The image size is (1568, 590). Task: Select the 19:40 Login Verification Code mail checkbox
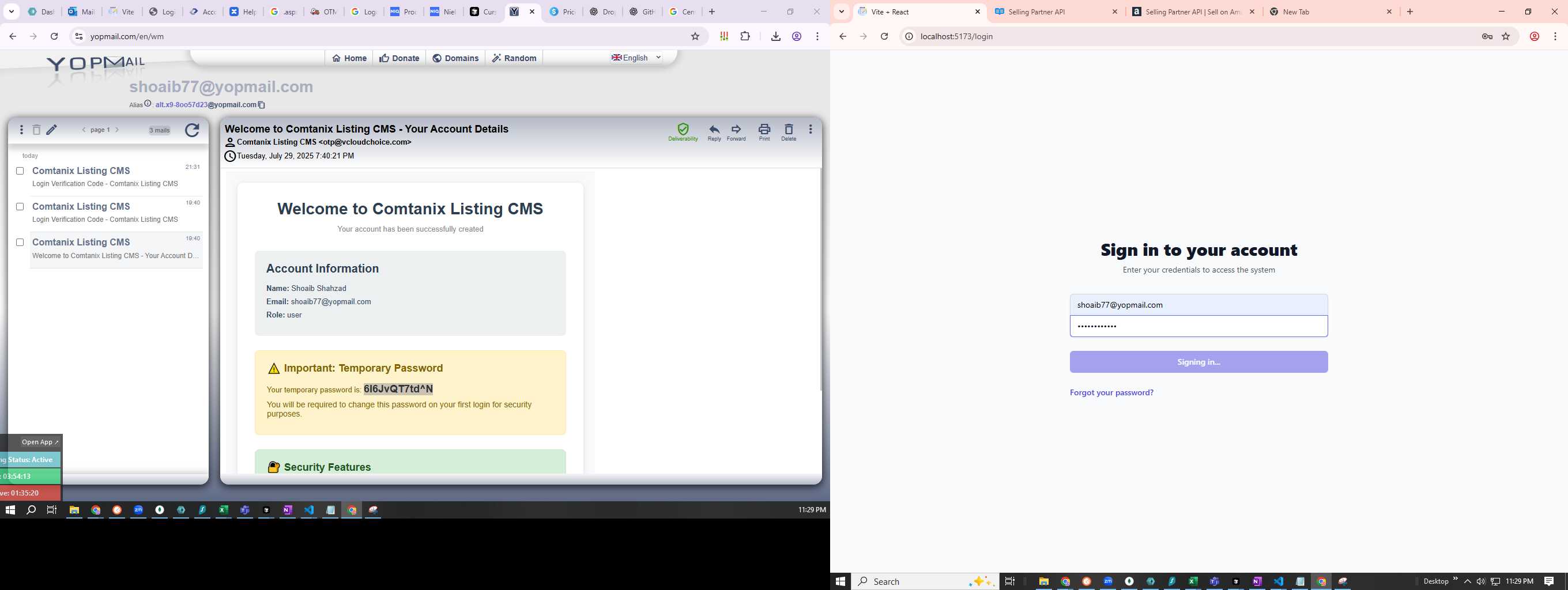click(x=20, y=207)
